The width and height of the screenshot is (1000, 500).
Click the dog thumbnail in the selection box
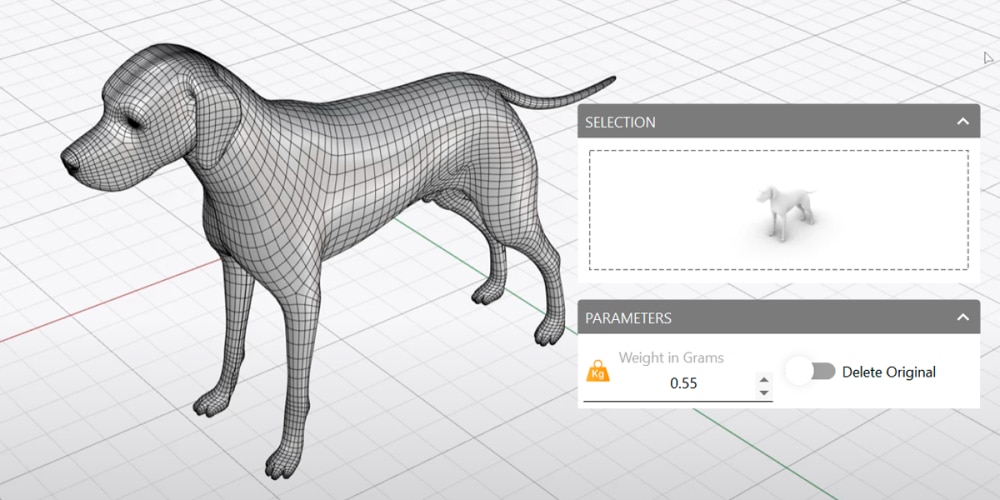782,211
